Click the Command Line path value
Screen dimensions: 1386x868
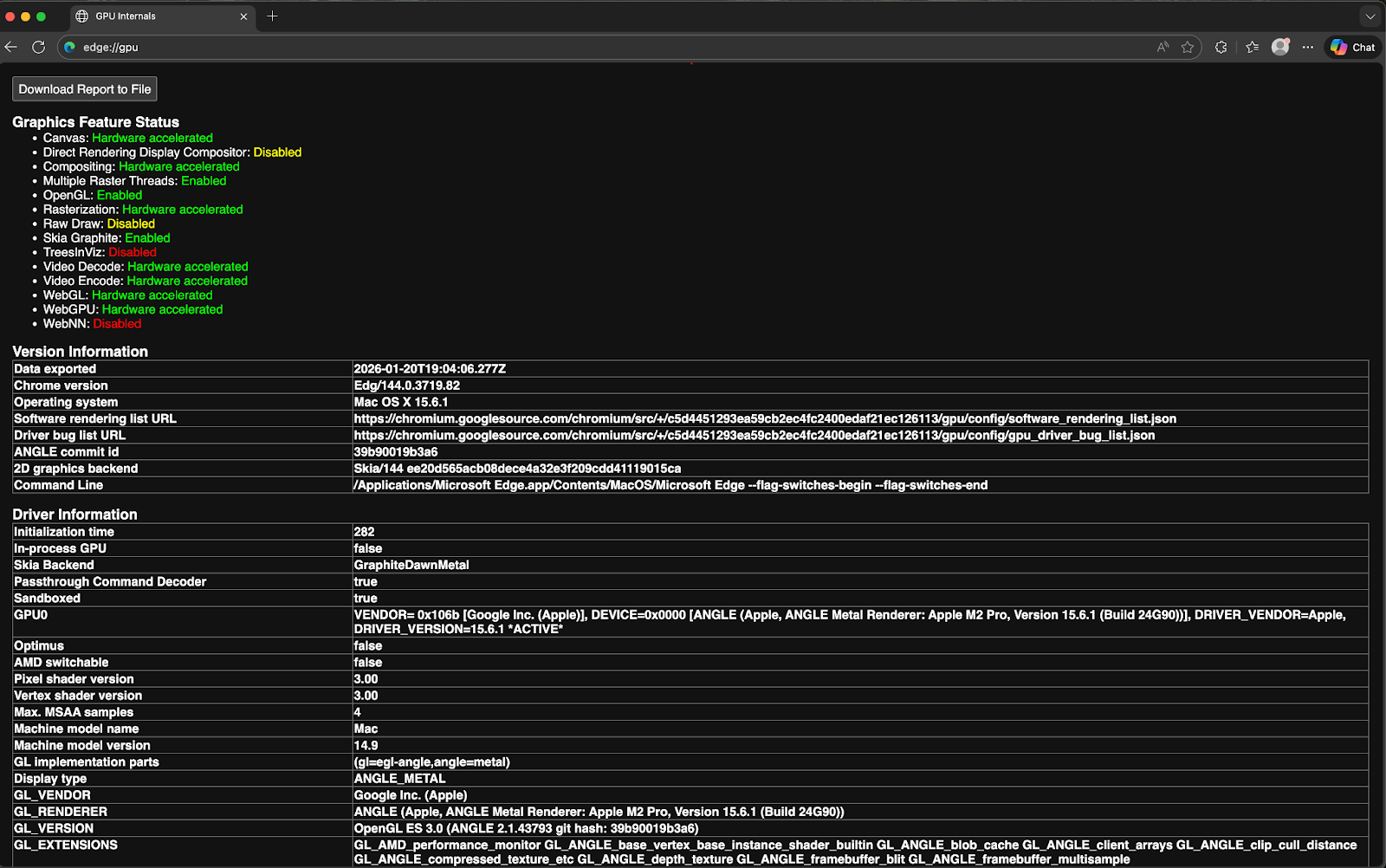click(x=670, y=485)
